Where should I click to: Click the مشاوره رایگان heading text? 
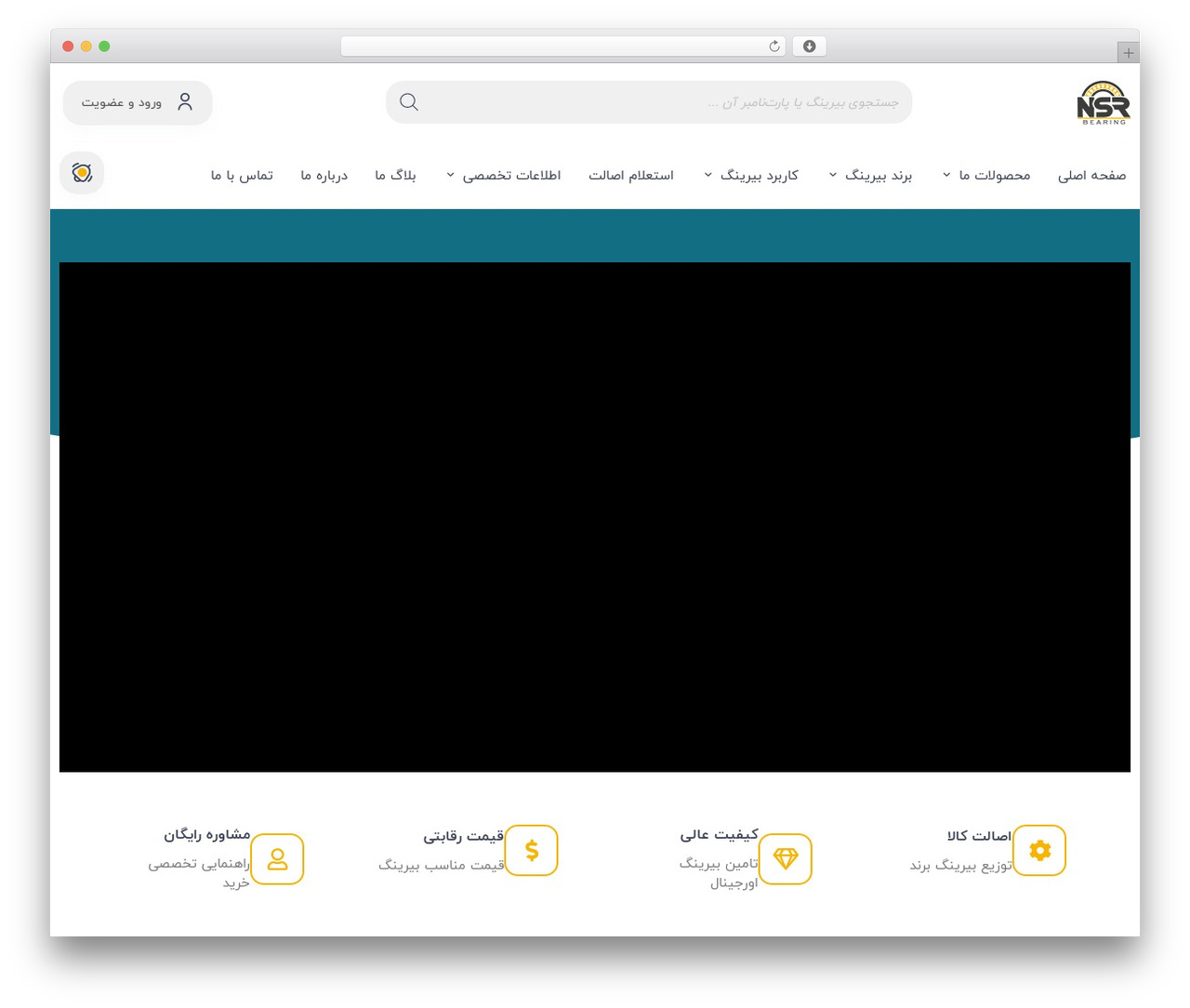[x=207, y=835]
